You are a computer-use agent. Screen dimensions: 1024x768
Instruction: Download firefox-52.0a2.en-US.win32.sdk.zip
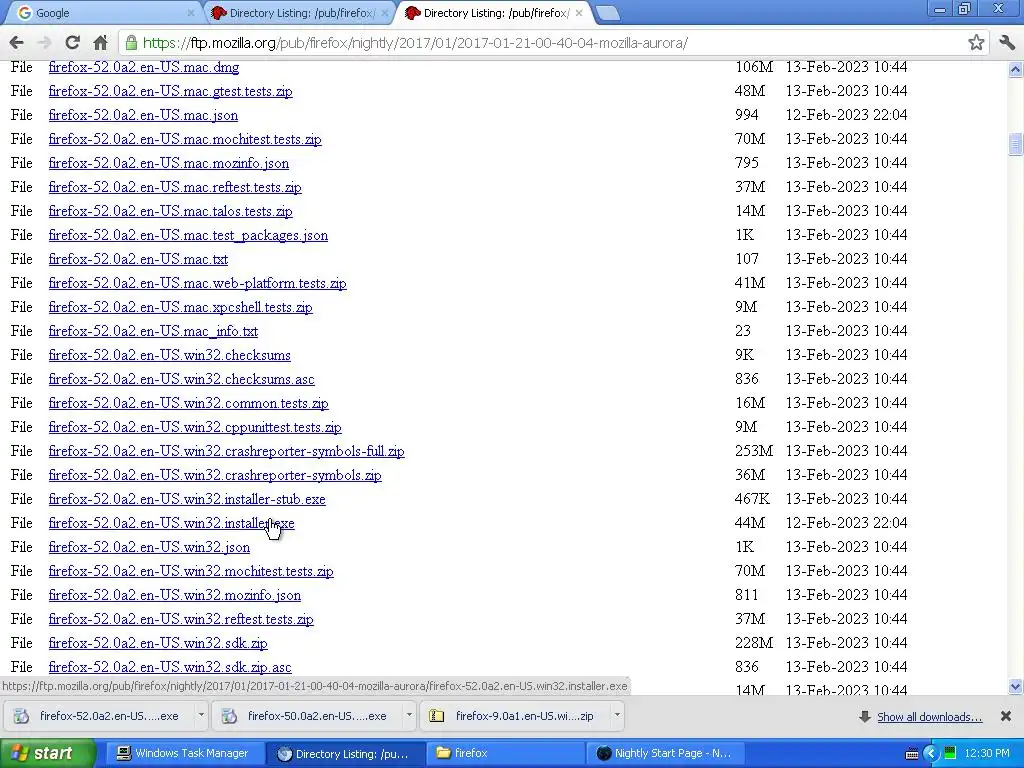pyautogui.click(x=158, y=643)
